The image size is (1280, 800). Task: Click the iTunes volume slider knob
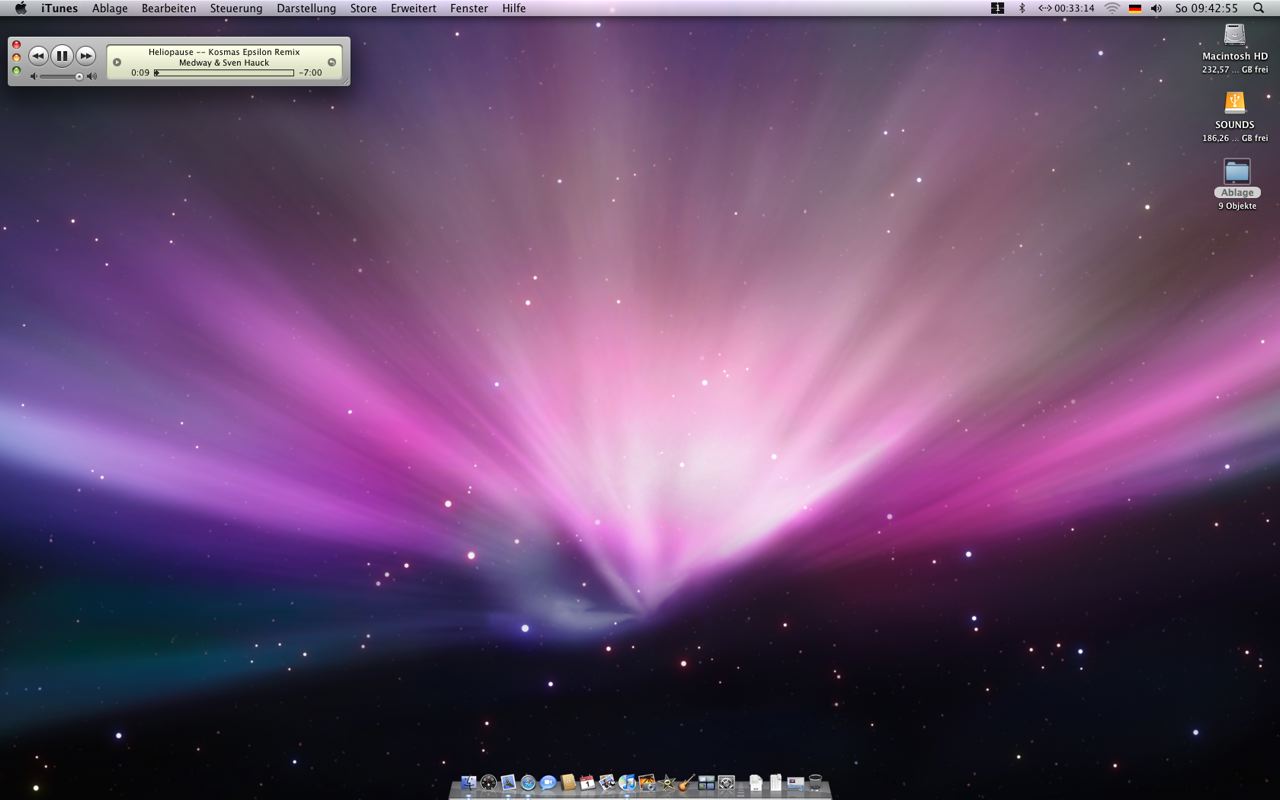79,76
